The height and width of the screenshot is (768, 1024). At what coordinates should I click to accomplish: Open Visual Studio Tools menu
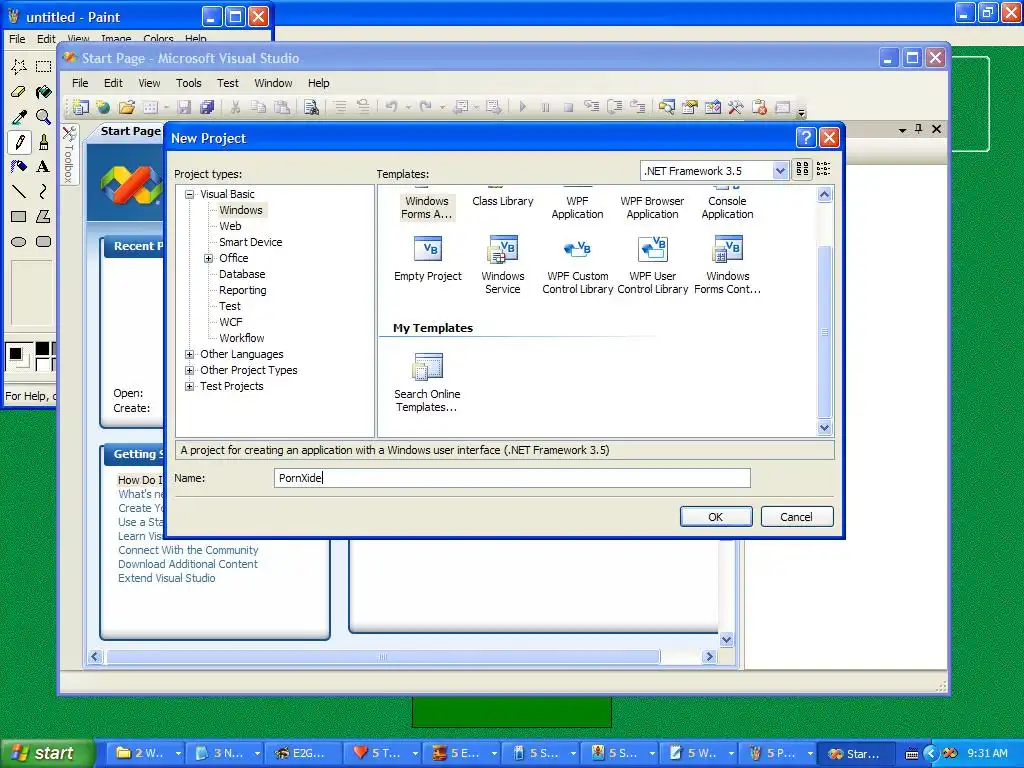pos(189,83)
